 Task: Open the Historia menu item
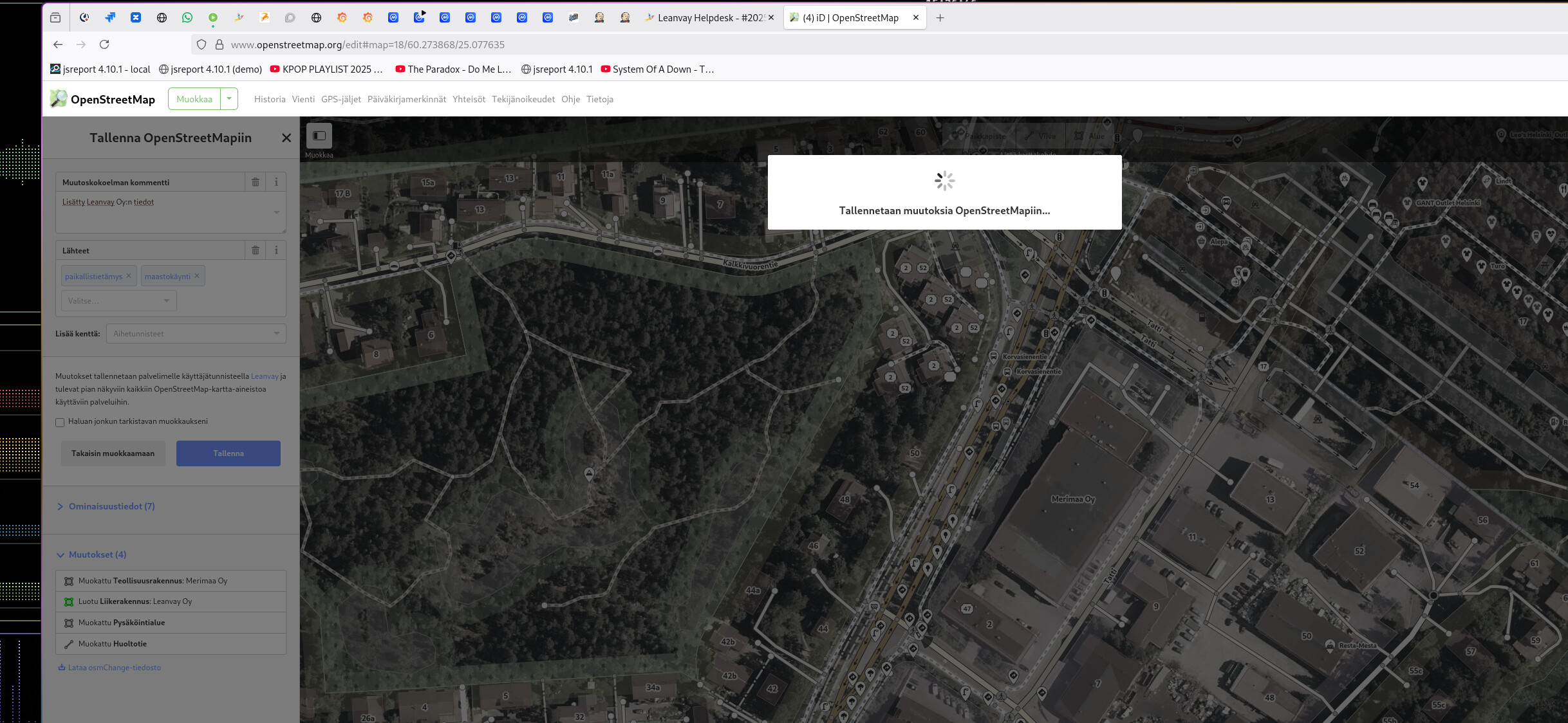click(x=269, y=99)
